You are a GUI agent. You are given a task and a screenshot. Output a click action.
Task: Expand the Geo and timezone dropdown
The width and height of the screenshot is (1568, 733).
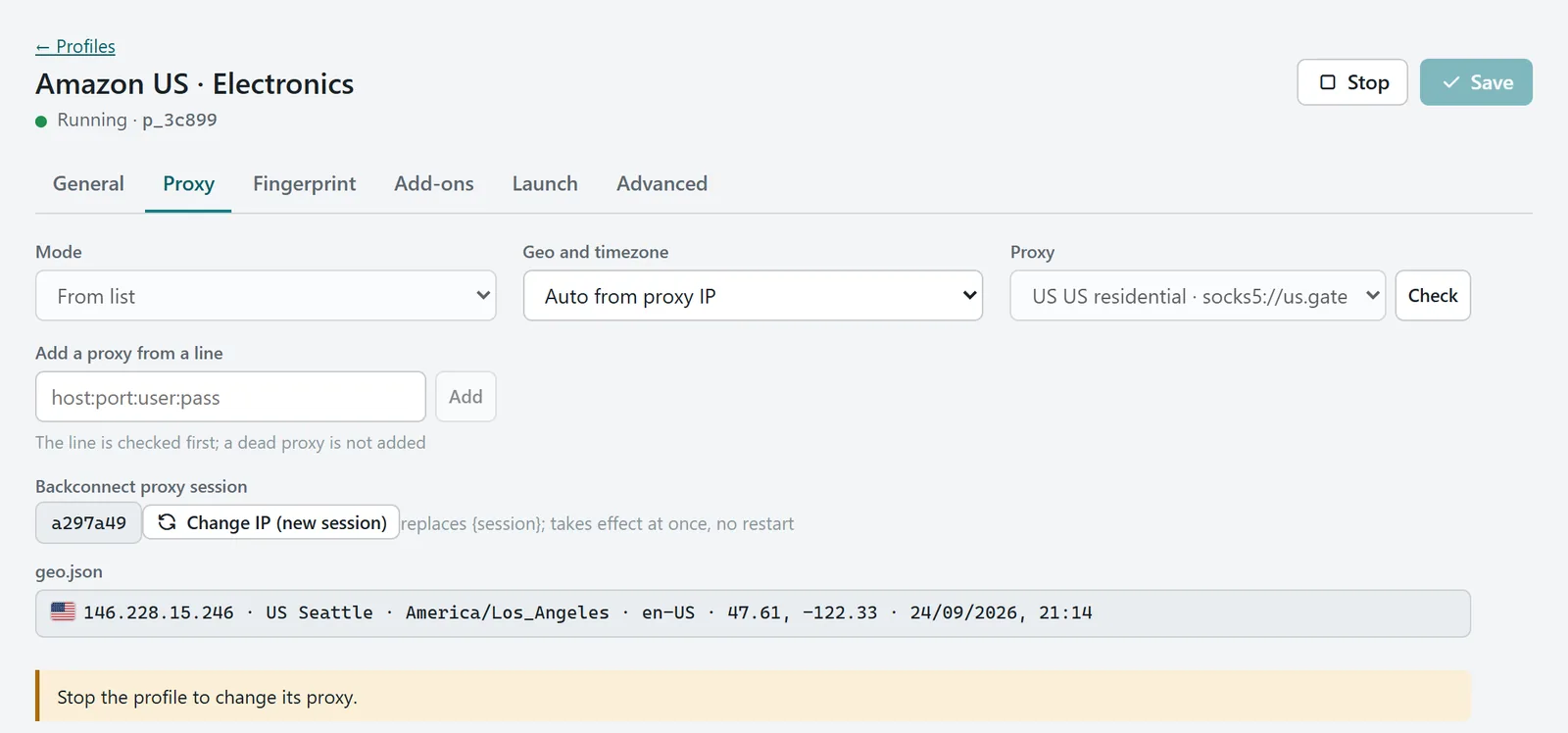(x=753, y=296)
